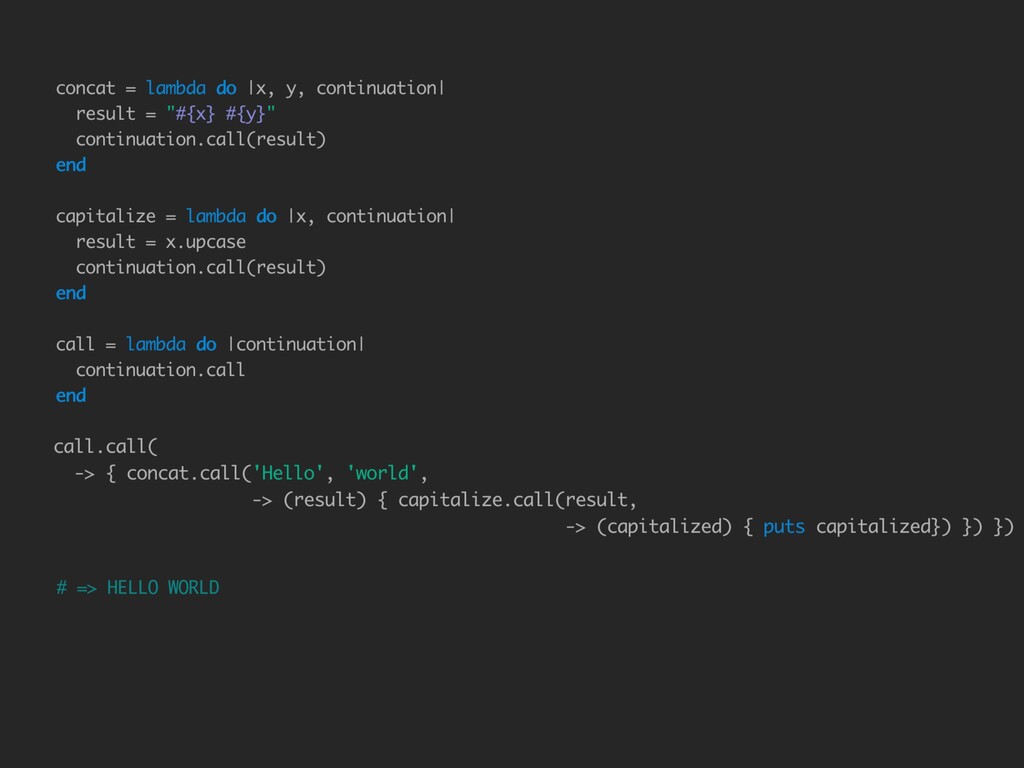This screenshot has height=768, width=1024.
Task: Click the '-> (result)' lambda parameter
Action: click(x=309, y=500)
